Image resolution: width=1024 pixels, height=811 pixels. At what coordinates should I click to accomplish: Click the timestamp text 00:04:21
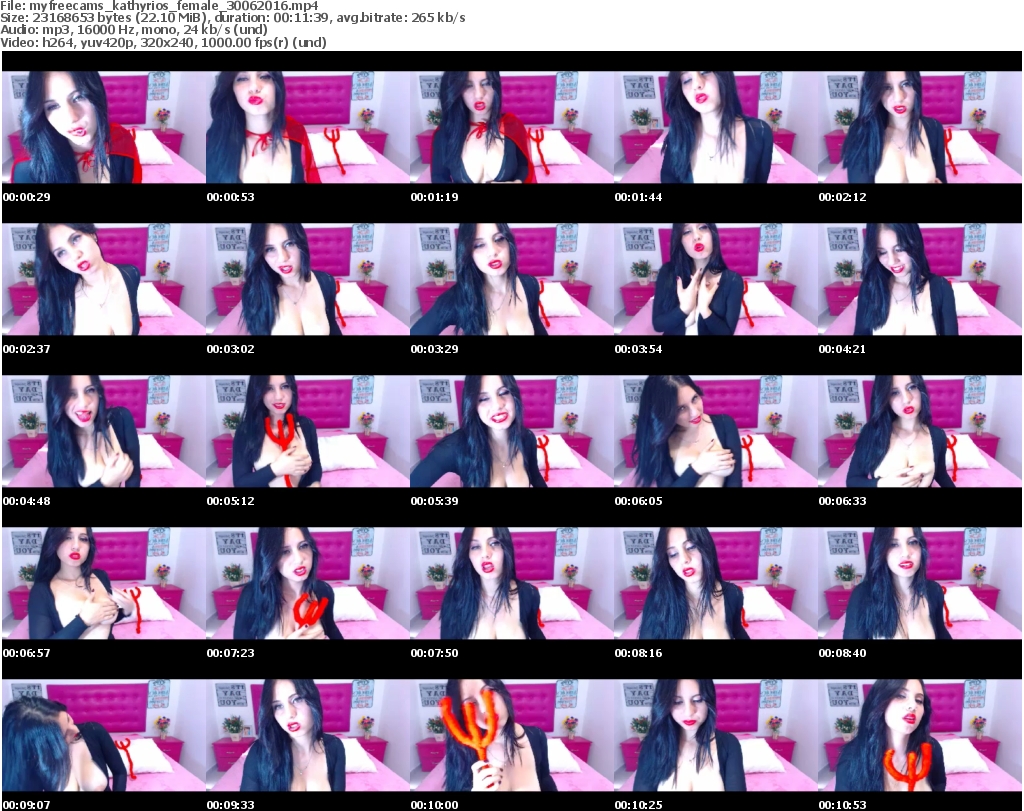pyautogui.click(x=842, y=349)
